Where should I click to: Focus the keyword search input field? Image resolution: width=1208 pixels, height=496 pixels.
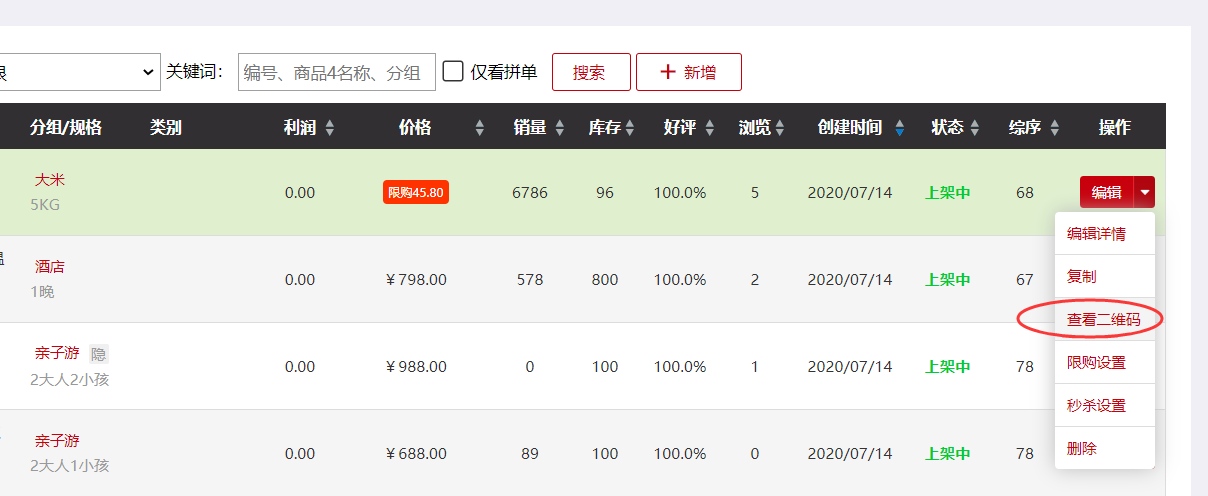(x=336, y=72)
